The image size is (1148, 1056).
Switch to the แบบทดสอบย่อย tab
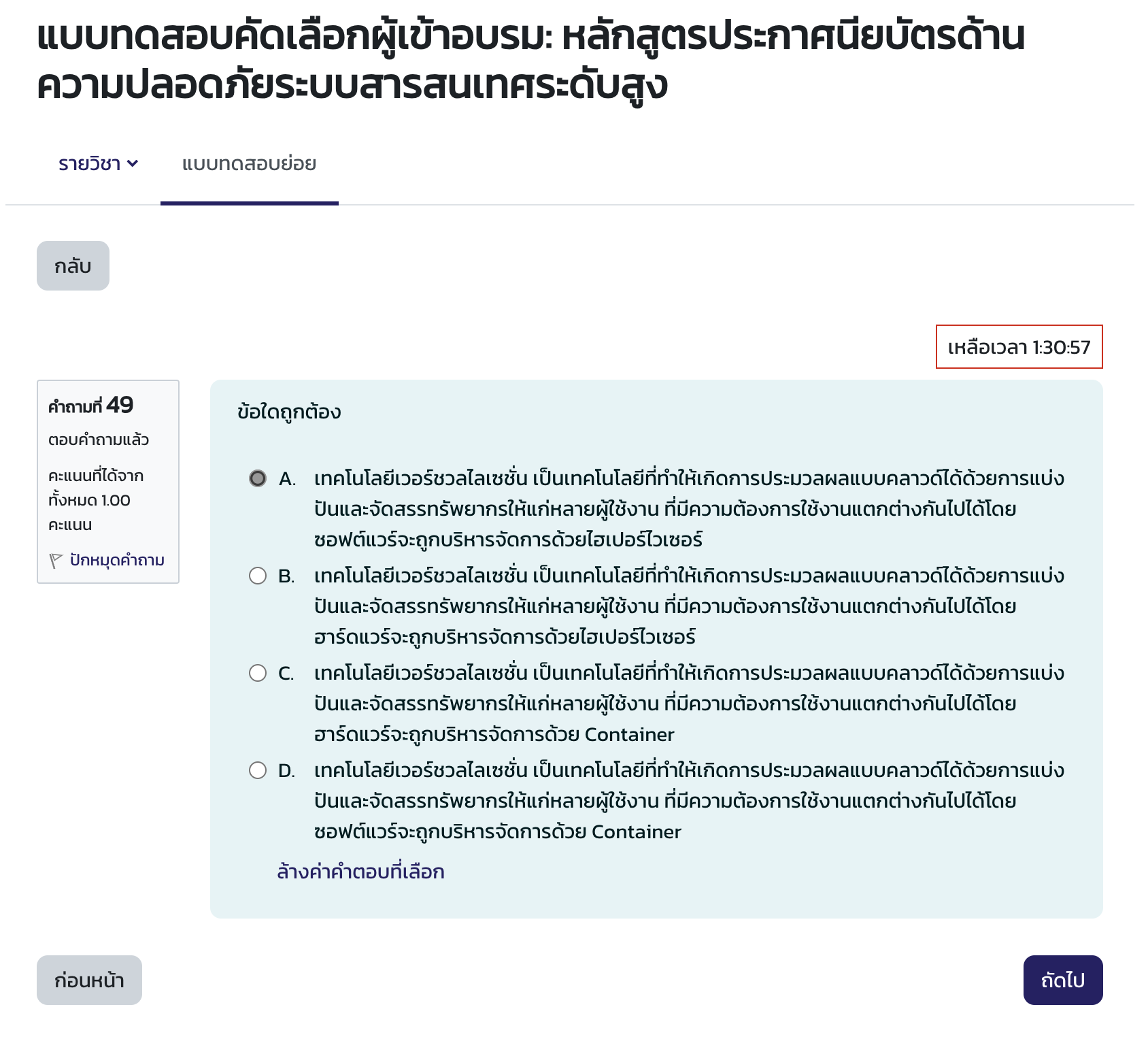point(249,163)
